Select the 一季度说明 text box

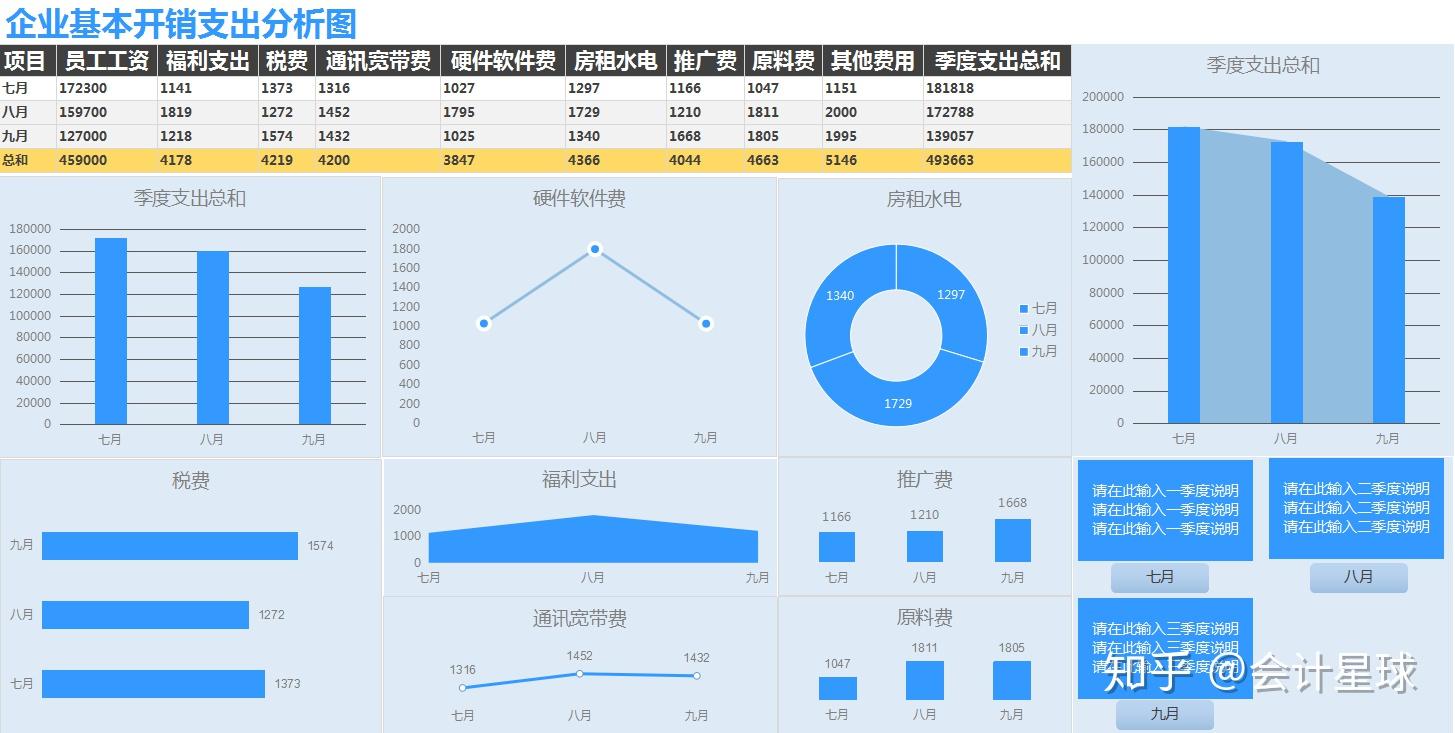click(1165, 510)
